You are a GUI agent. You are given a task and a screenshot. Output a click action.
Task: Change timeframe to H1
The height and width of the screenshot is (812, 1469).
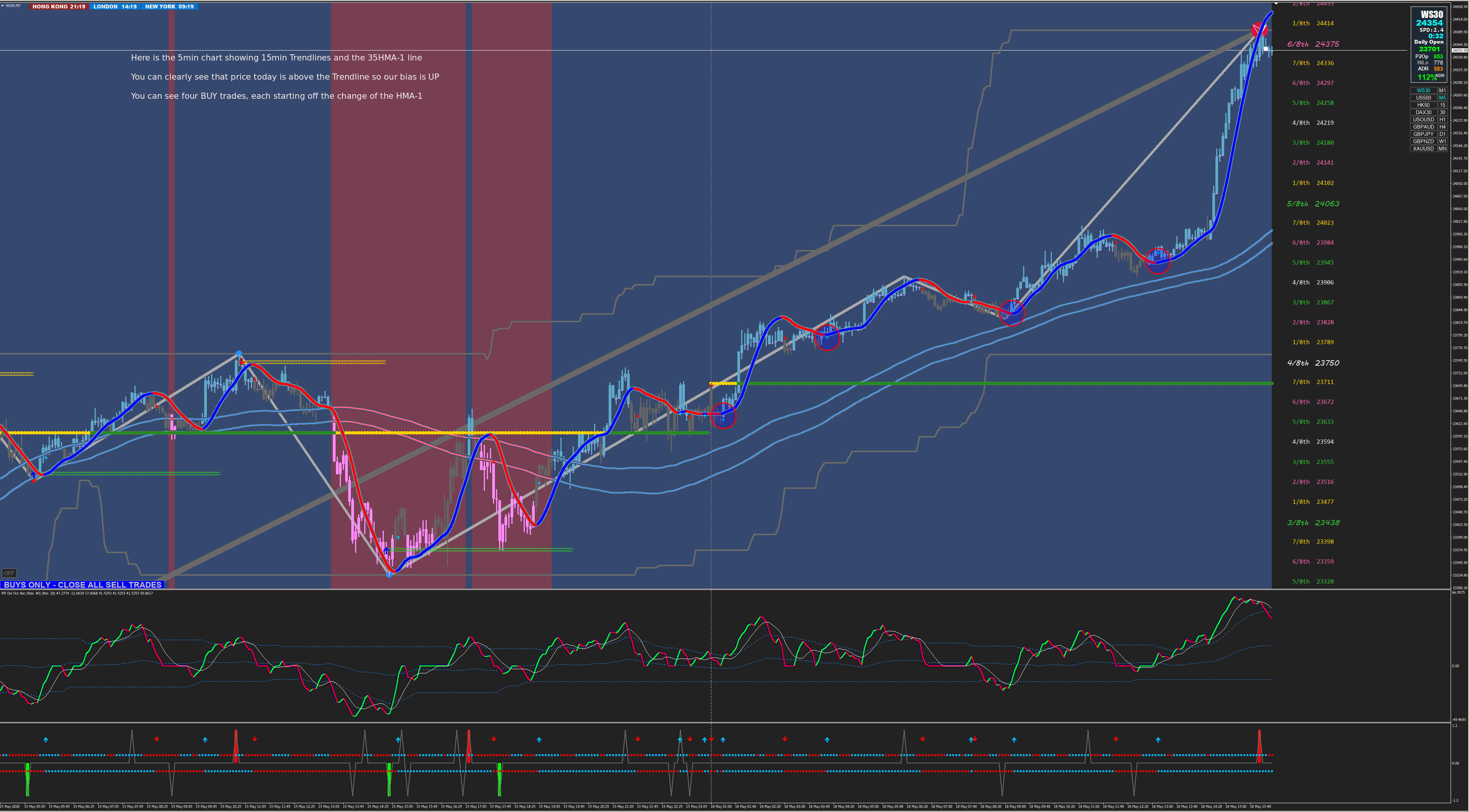click(1442, 120)
